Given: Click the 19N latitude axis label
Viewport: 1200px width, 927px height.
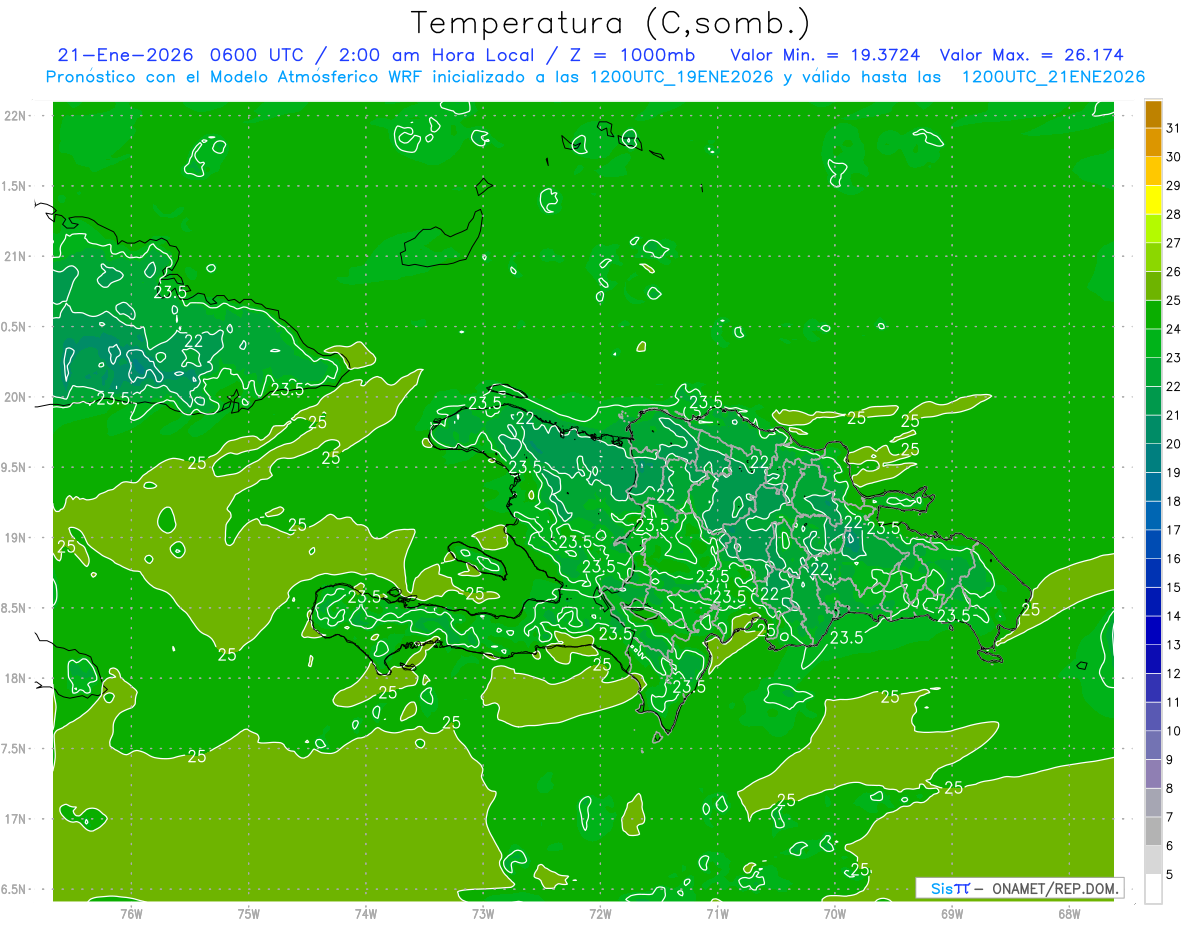Looking at the screenshot, I should (x=16, y=538).
